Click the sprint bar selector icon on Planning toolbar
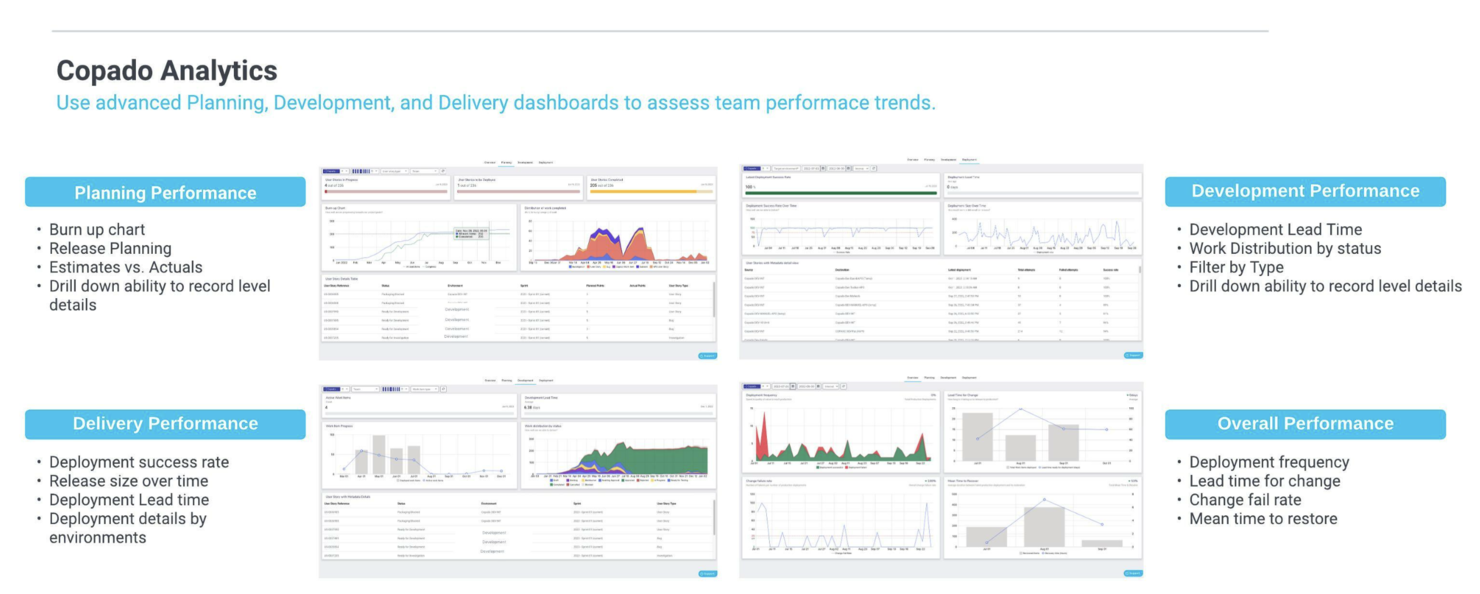The image size is (1480, 594). point(361,171)
